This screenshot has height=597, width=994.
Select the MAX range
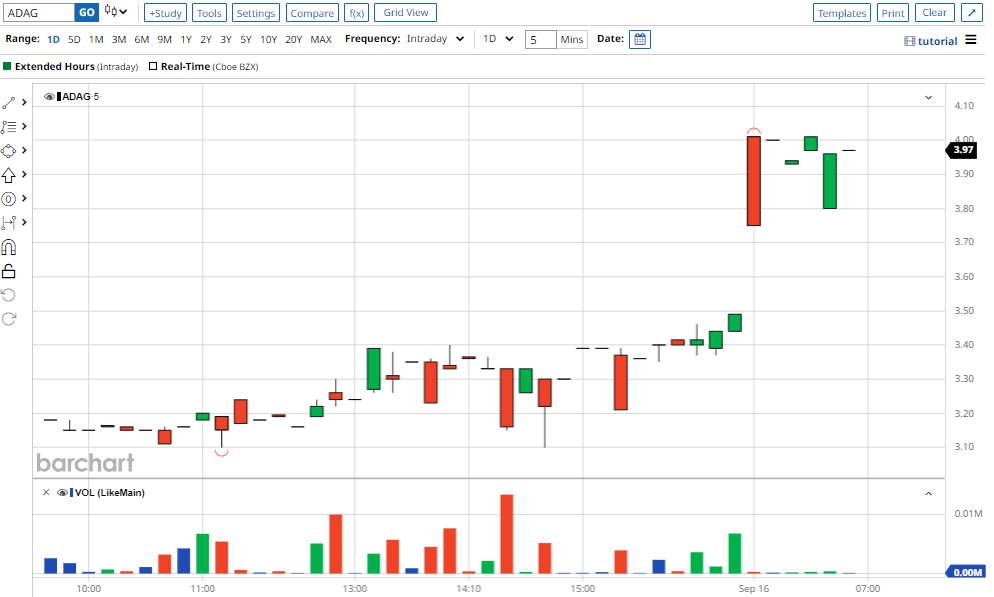pyautogui.click(x=321, y=39)
